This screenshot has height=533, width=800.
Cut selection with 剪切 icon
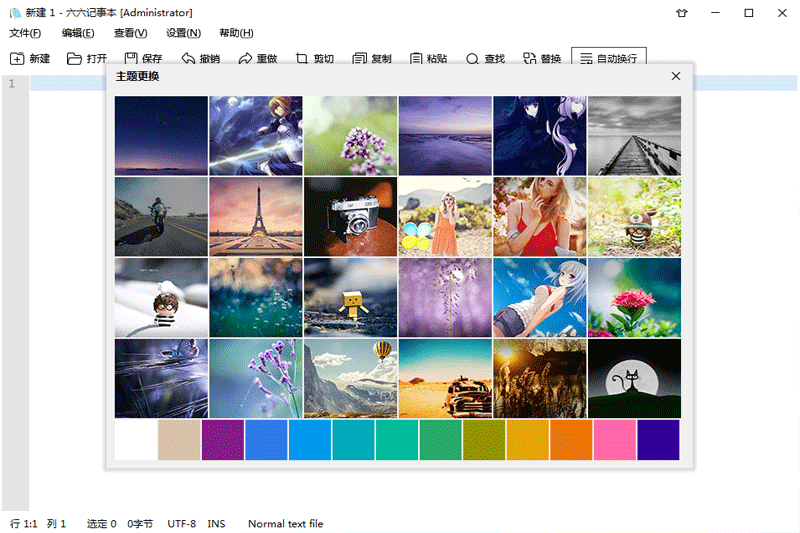pos(302,59)
